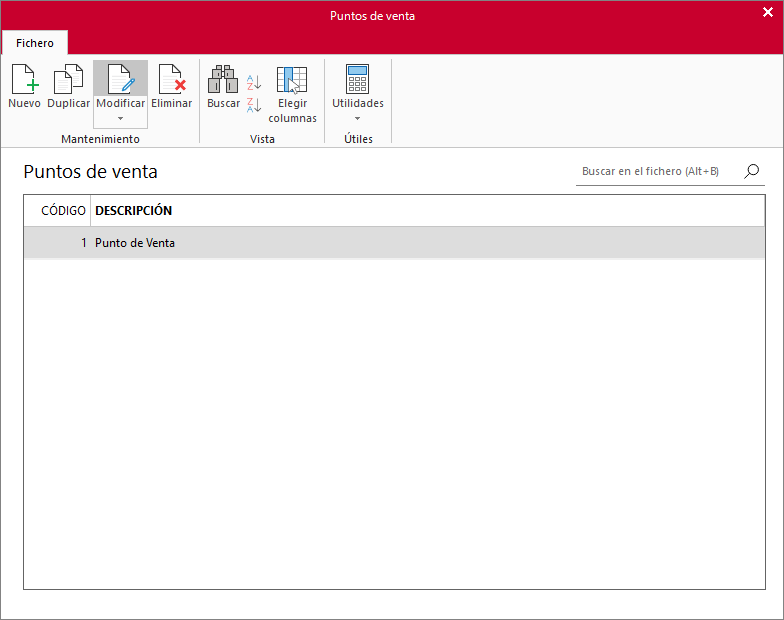Select the Punto de Venta row
Image resolution: width=784 pixels, height=620 pixels.
(394, 243)
